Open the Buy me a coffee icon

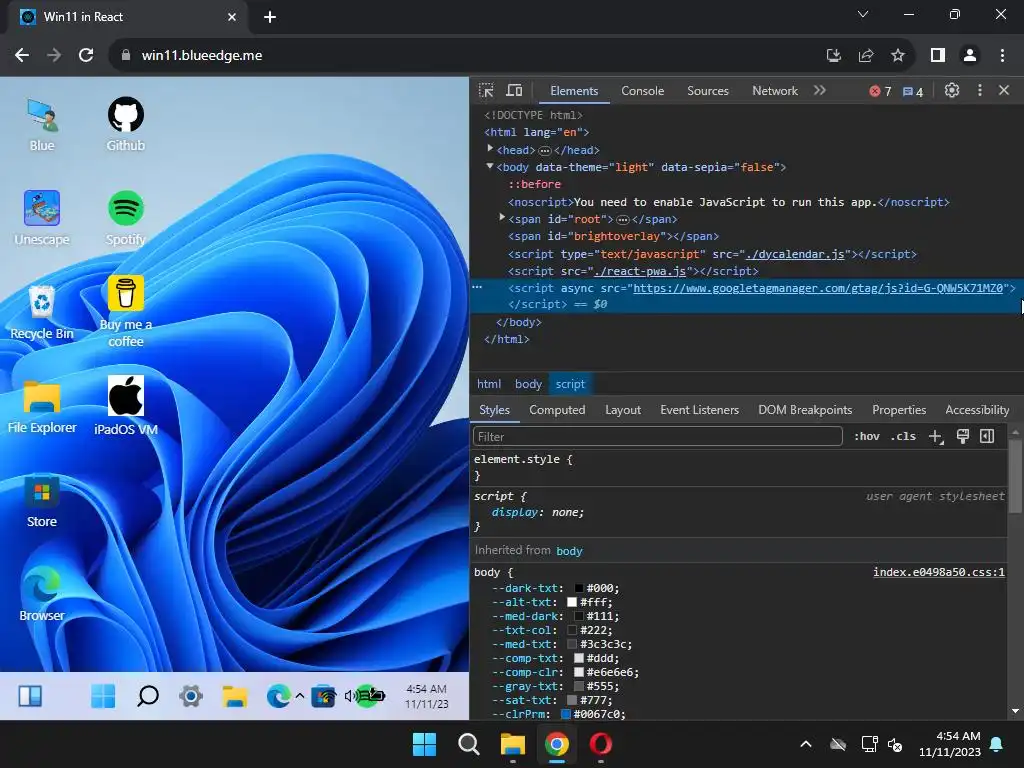tap(125, 312)
